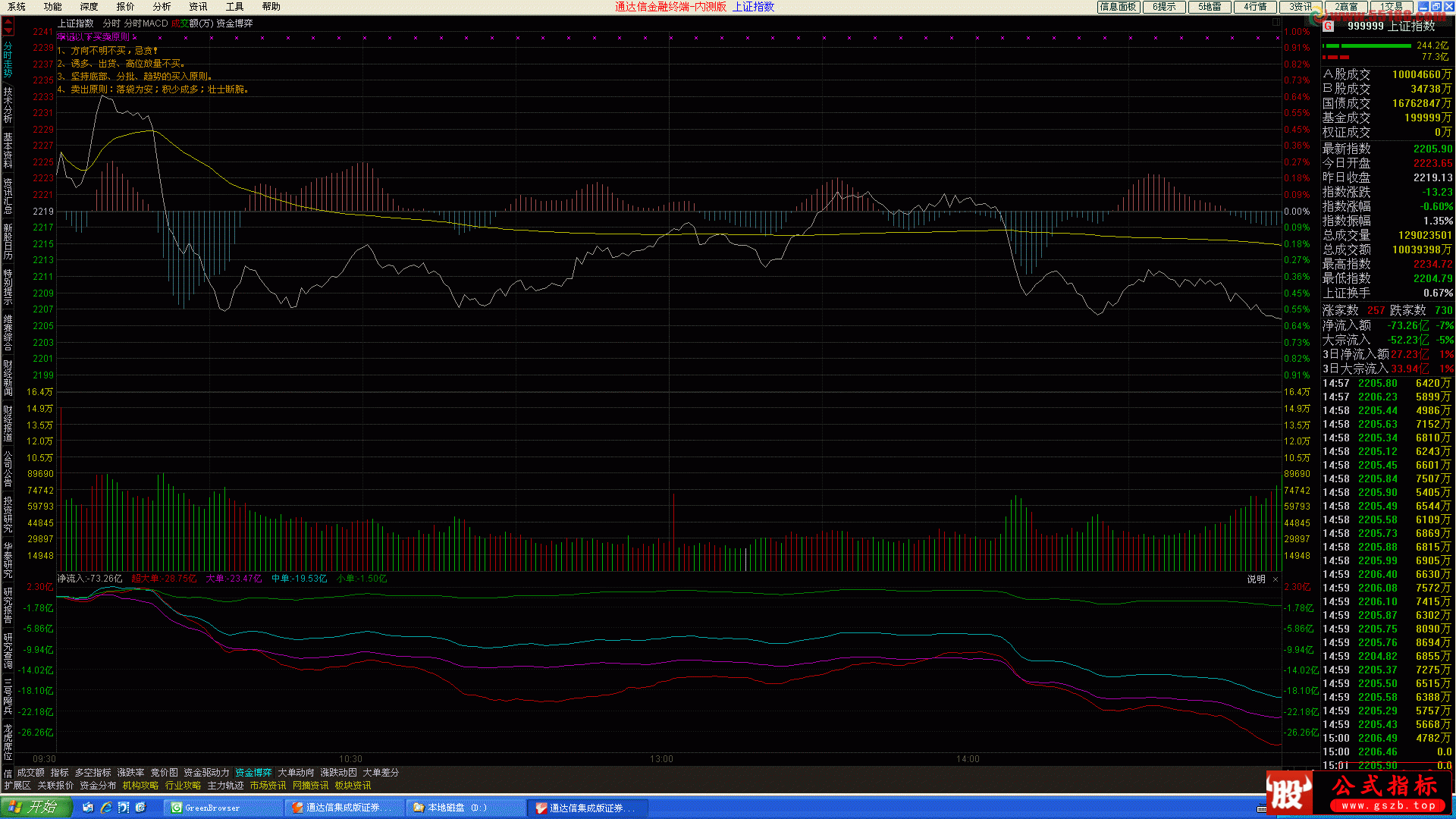Open the 网摘资讯 tab
This screenshot has height=819, width=1456.
click(311, 786)
